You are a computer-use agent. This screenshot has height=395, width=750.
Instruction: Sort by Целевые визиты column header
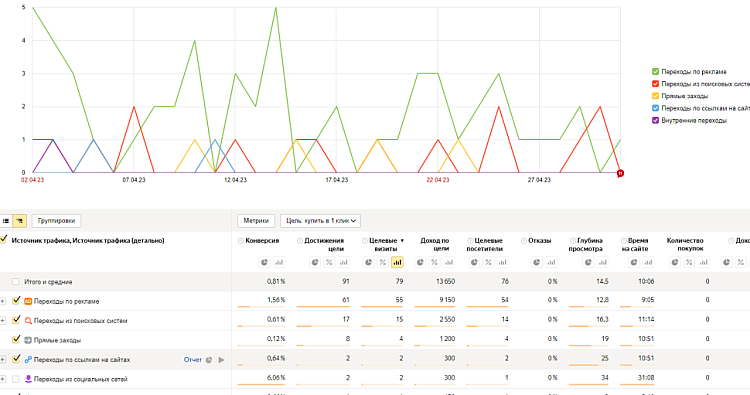point(383,244)
